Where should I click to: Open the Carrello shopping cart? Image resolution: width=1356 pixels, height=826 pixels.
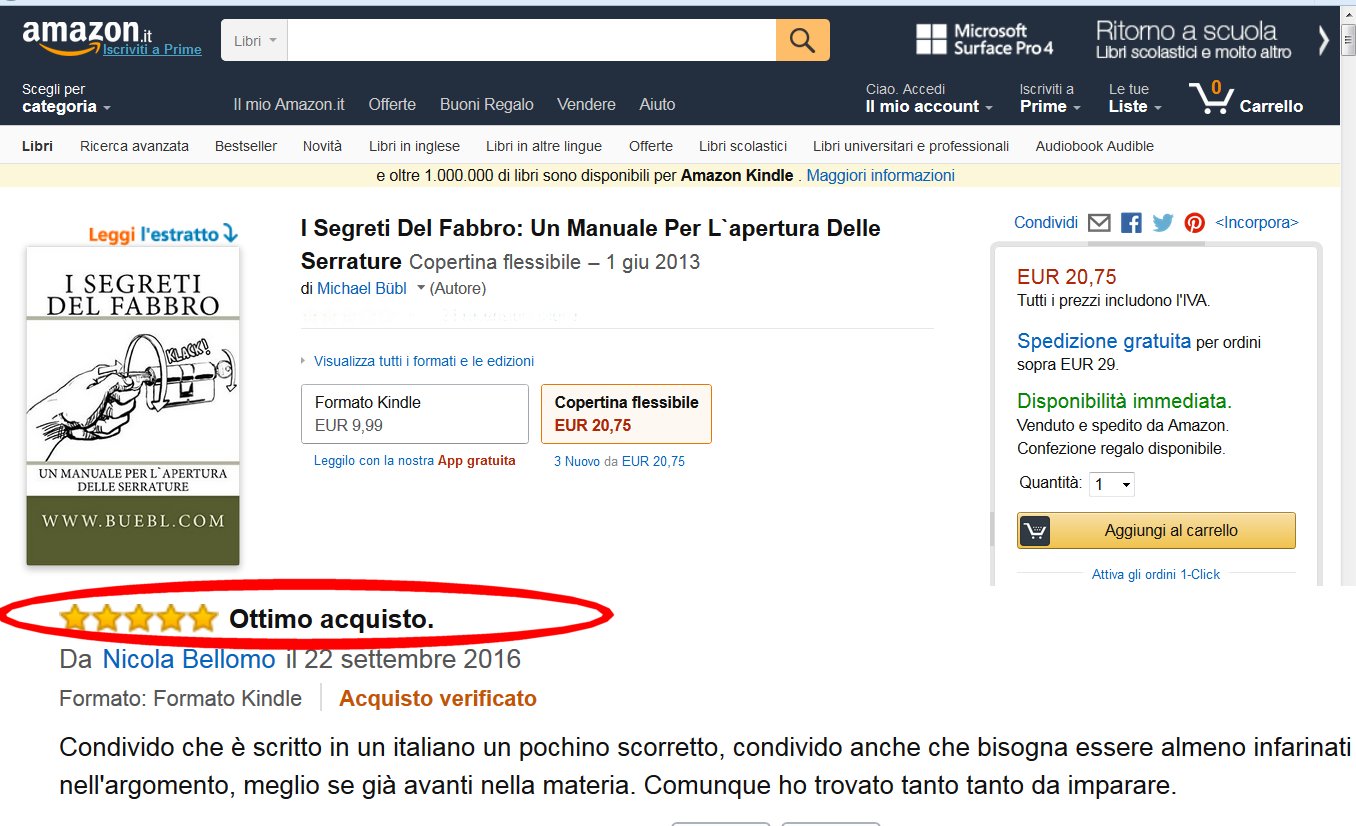(1246, 98)
